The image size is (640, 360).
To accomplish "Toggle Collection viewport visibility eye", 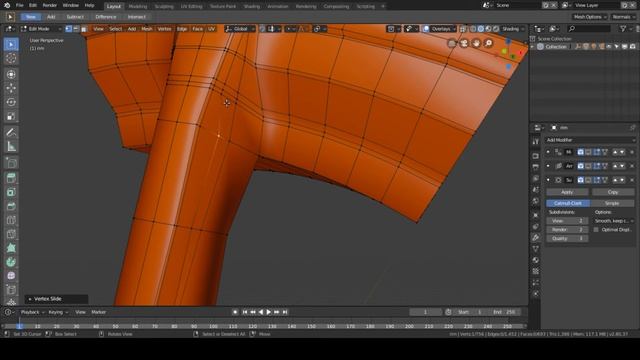I will [x=609, y=47].
